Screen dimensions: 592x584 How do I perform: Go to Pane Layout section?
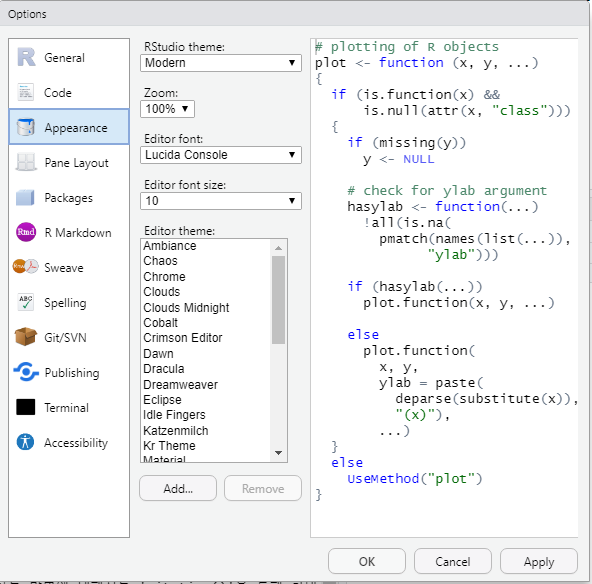tap(77, 163)
